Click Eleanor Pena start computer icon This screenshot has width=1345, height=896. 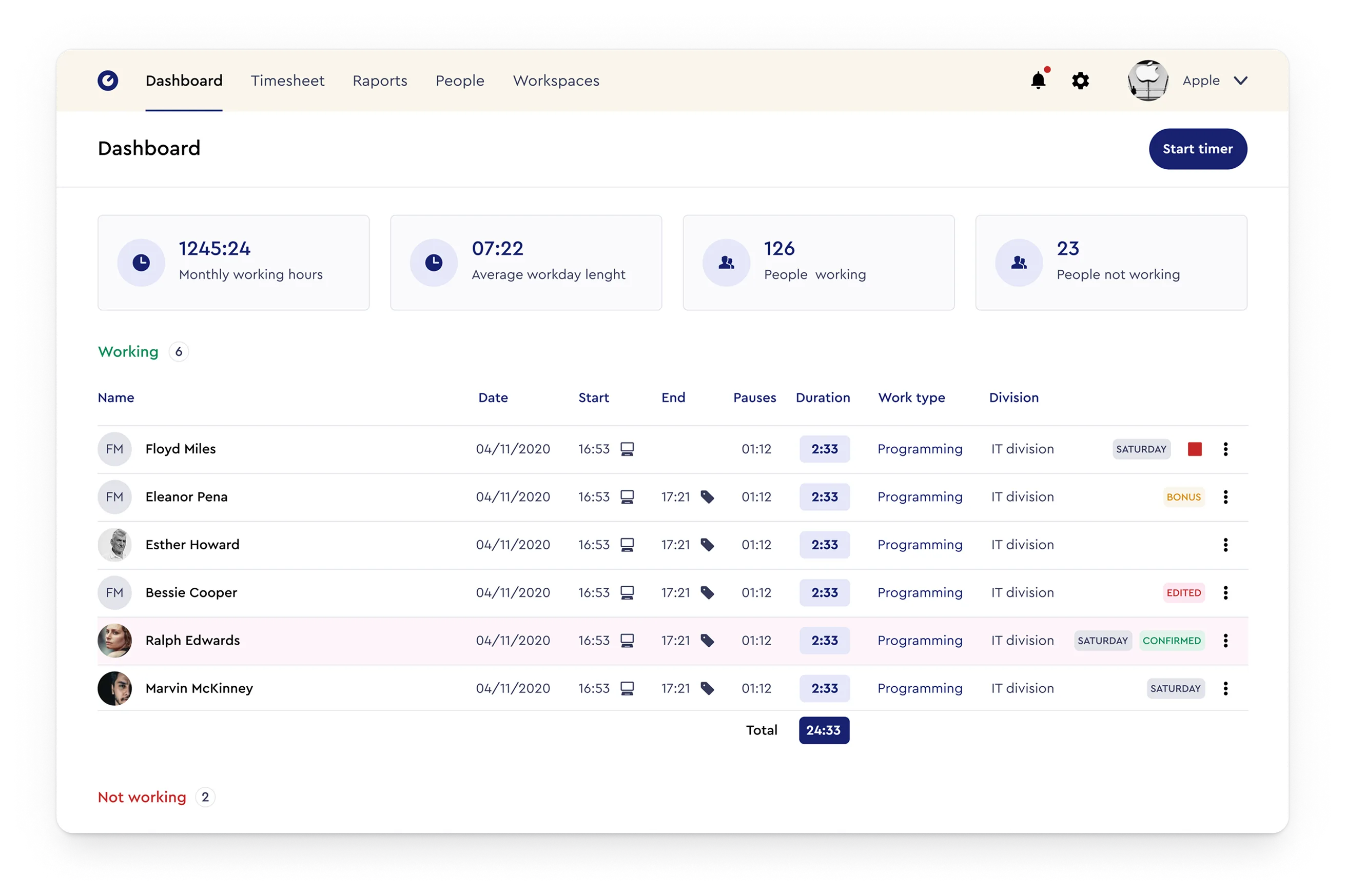(x=627, y=496)
